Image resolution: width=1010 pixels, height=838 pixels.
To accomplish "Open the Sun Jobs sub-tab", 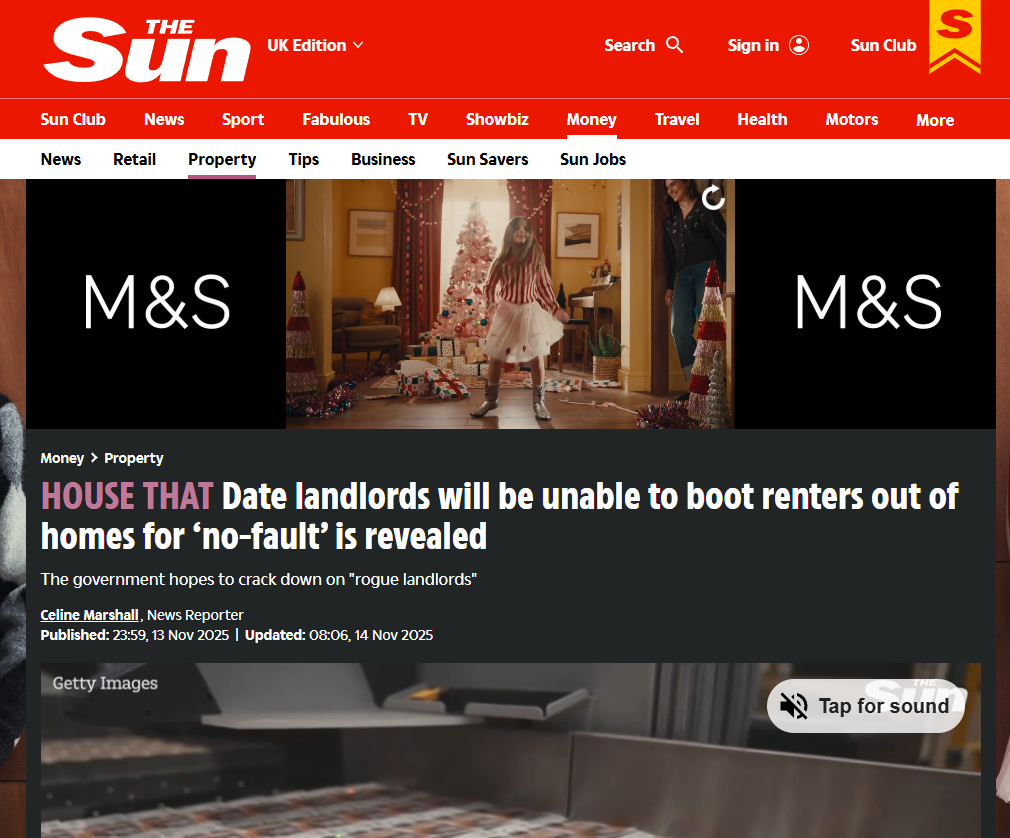I will point(593,159).
